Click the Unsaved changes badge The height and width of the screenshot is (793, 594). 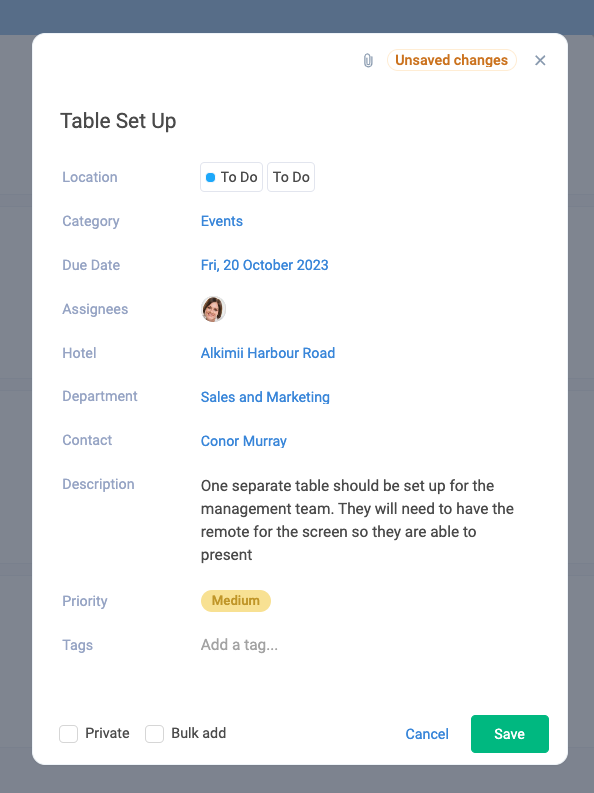(x=451, y=60)
